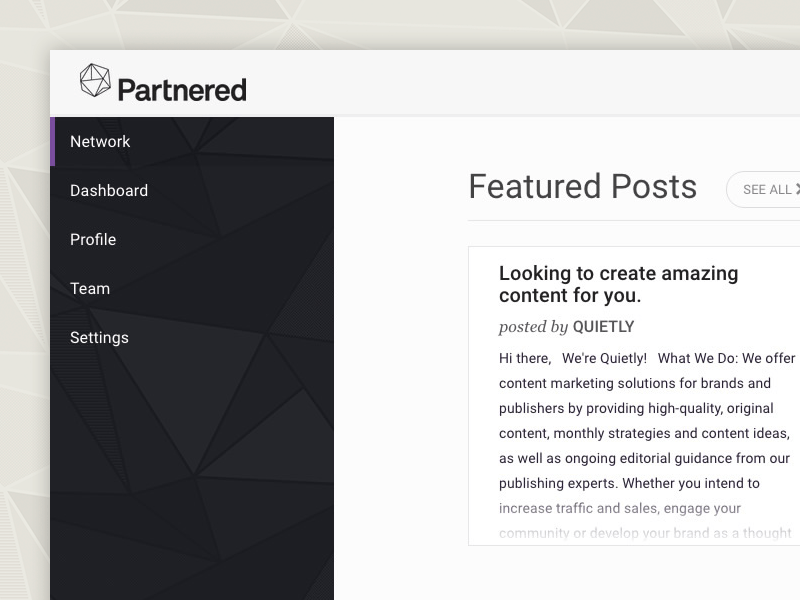Click blank area left of Featured Posts heading
Viewport: 800px width, 600px height.
(x=400, y=187)
